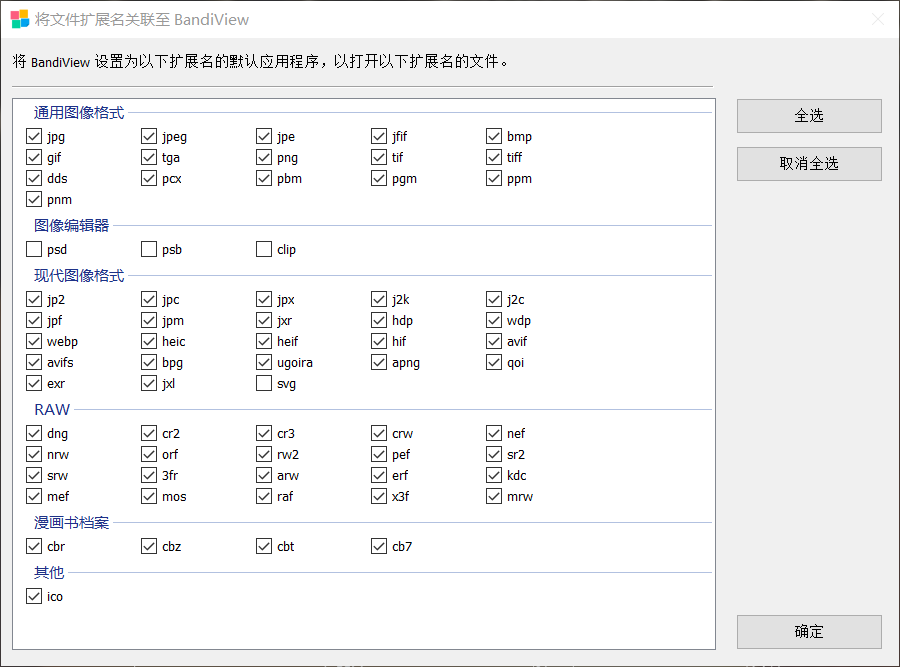The image size is (900, 667).
Task: Toggle the hdp checkbox
Action: pos(379,320)
